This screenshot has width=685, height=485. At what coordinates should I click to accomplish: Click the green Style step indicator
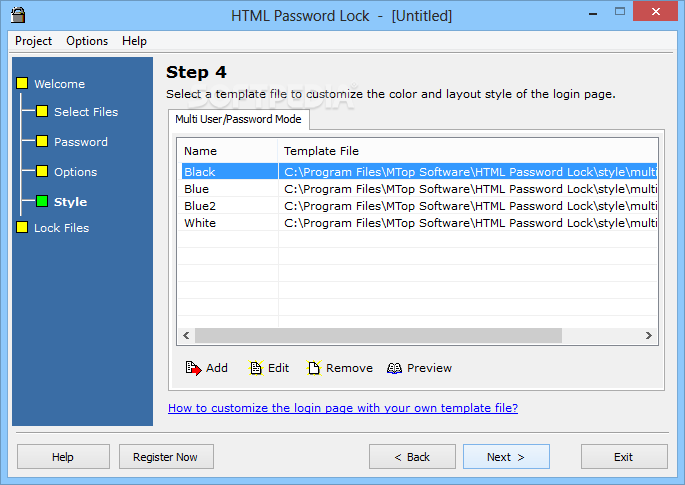(x=42, y=201)
